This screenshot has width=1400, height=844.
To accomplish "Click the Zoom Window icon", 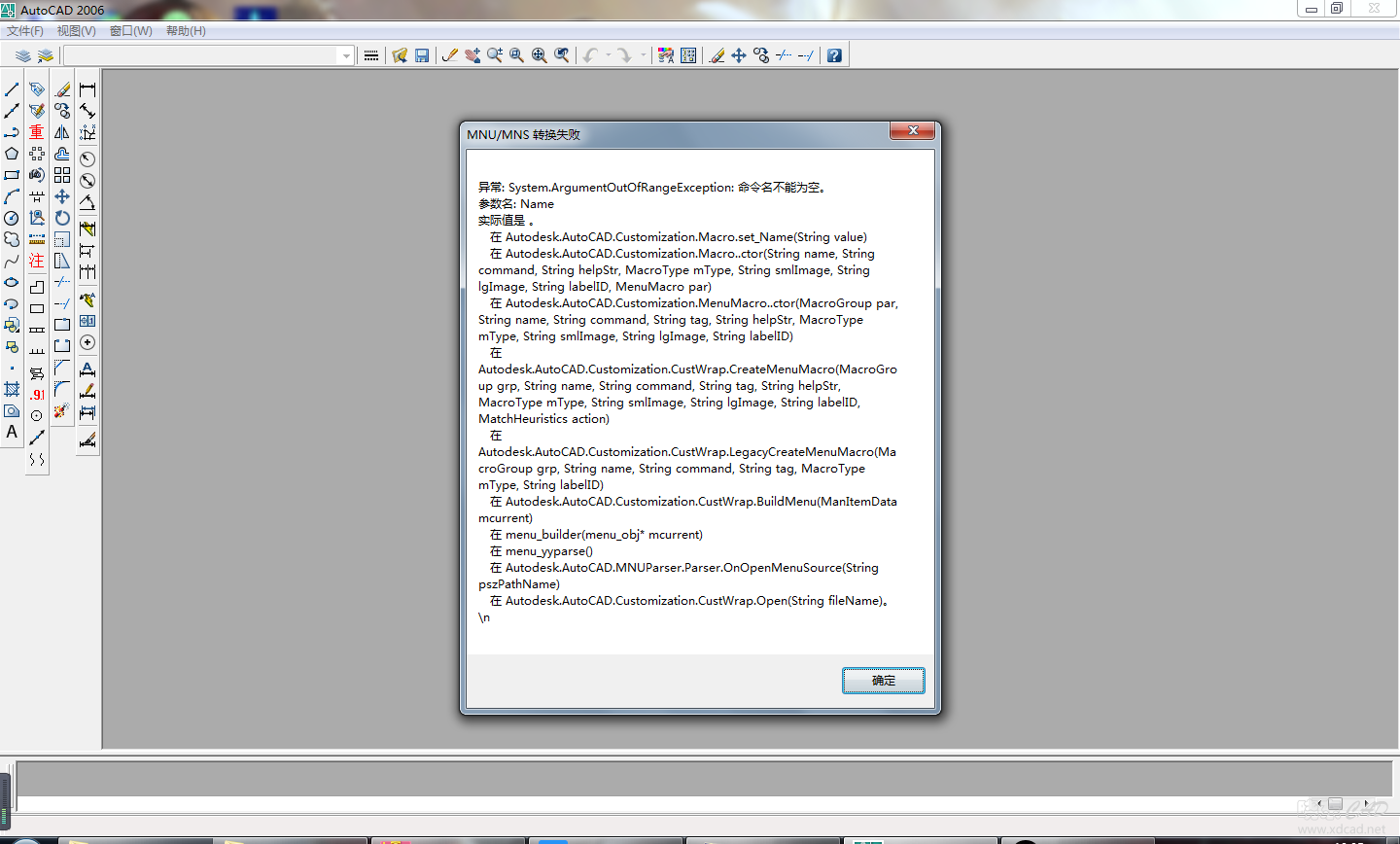I will click(x=517, y=55).
